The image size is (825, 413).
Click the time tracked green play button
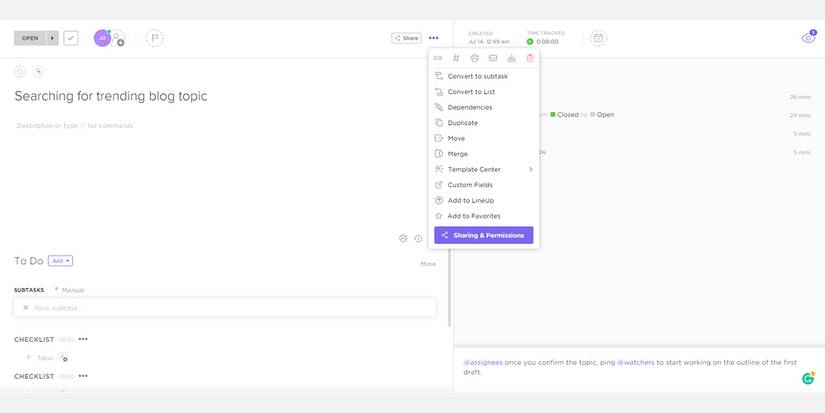coord(530,42)
